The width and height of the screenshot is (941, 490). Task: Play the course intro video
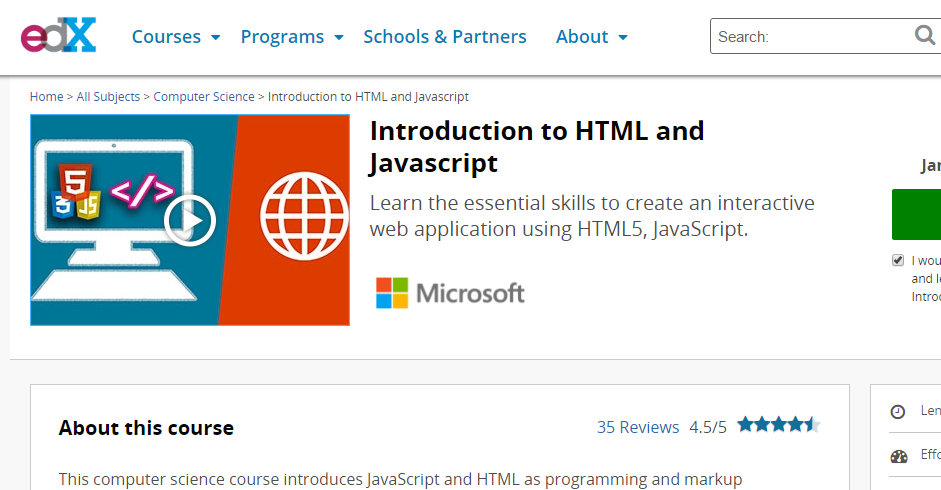click(x=189, y=219)
